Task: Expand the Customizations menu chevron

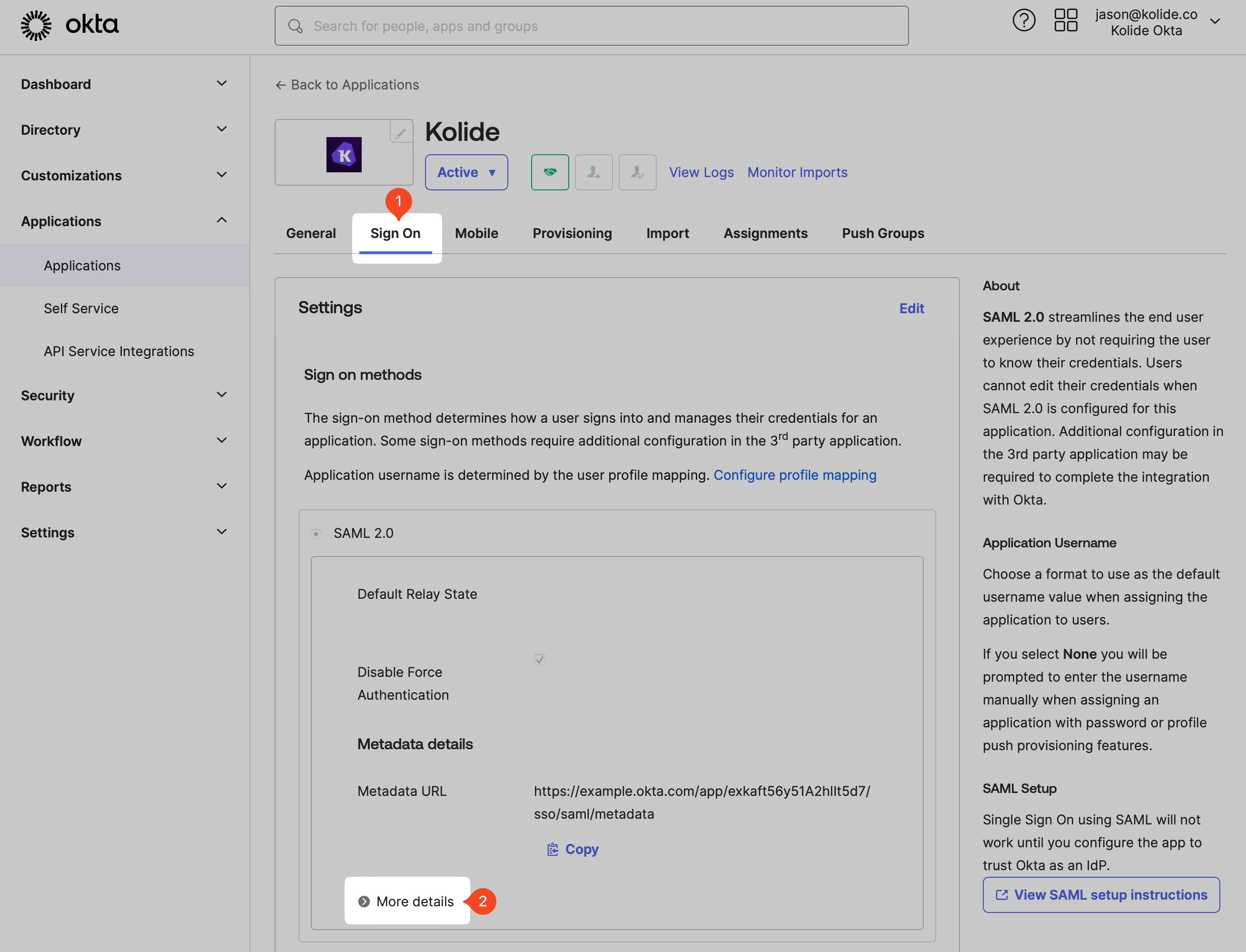Action: coord(222,175)
